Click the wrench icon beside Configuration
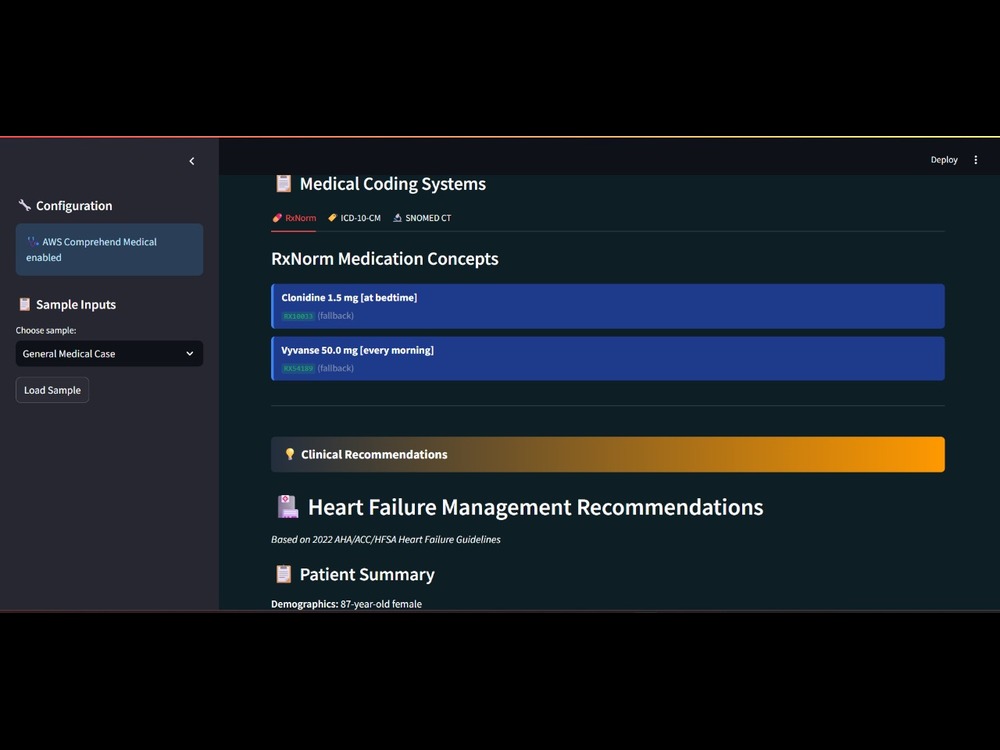 [x=24, y=205]
